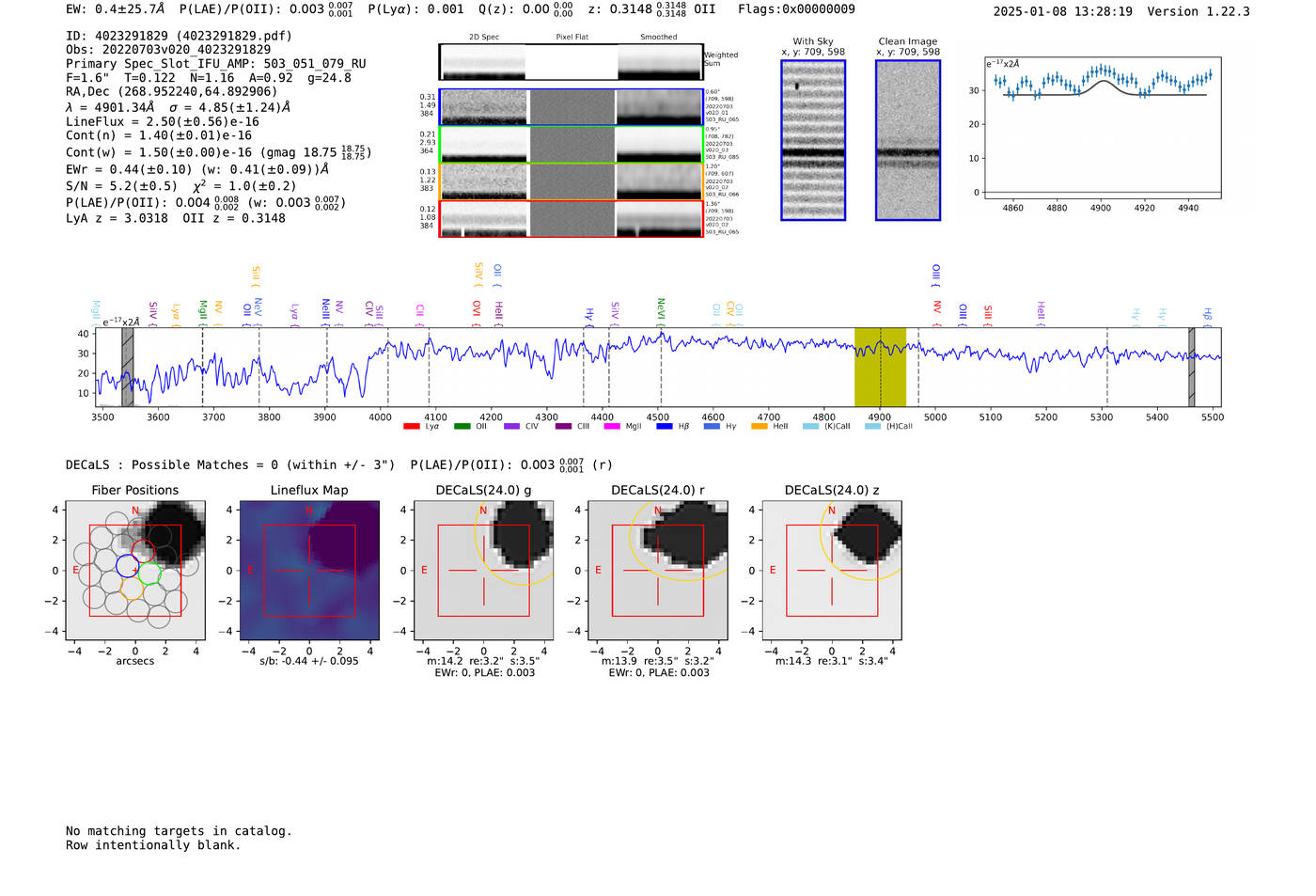Click the OII green legend swatch
1316x896 pixels.
coord(462,427)
